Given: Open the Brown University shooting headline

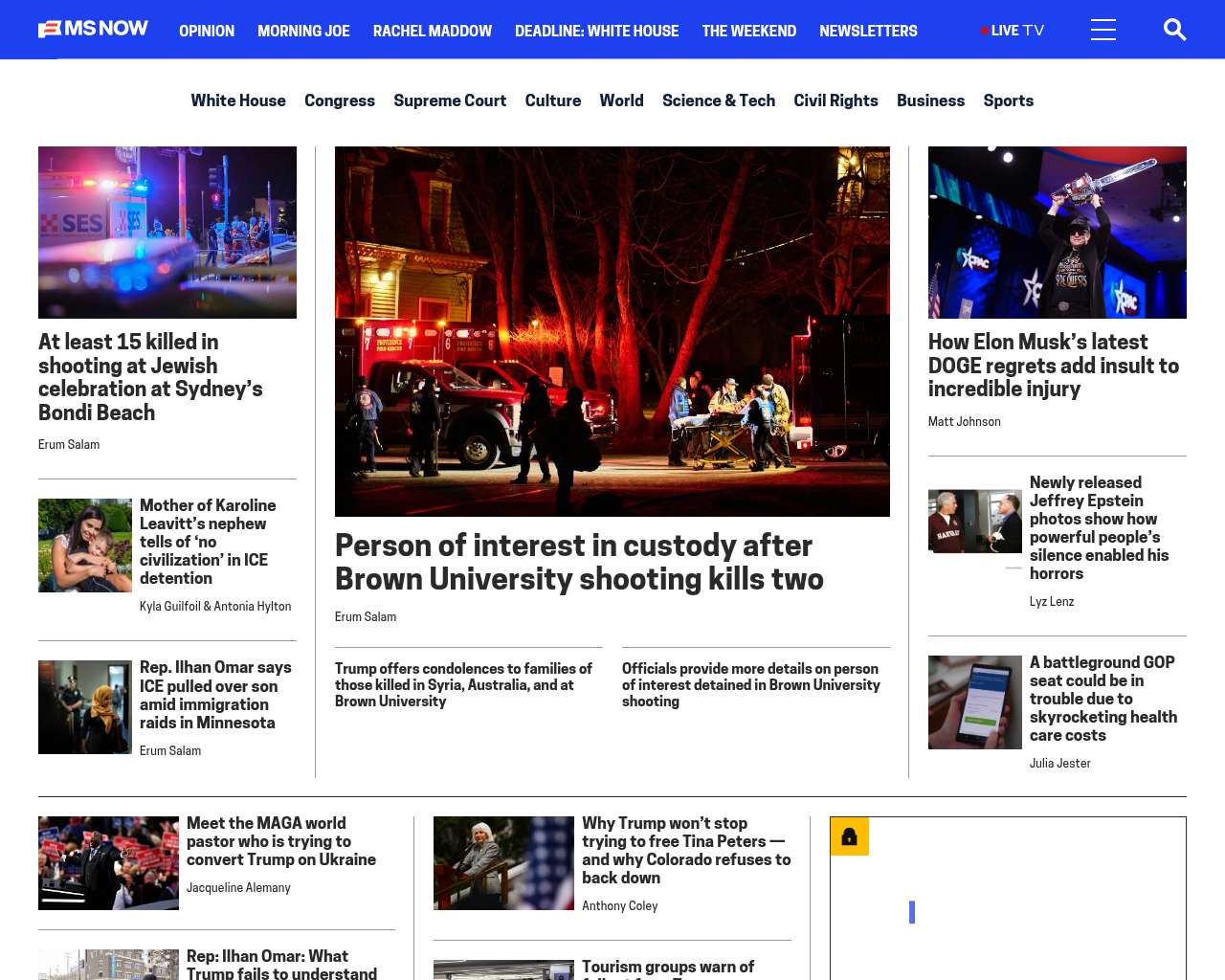Looking at the screenshot, I should coord(578,562).
